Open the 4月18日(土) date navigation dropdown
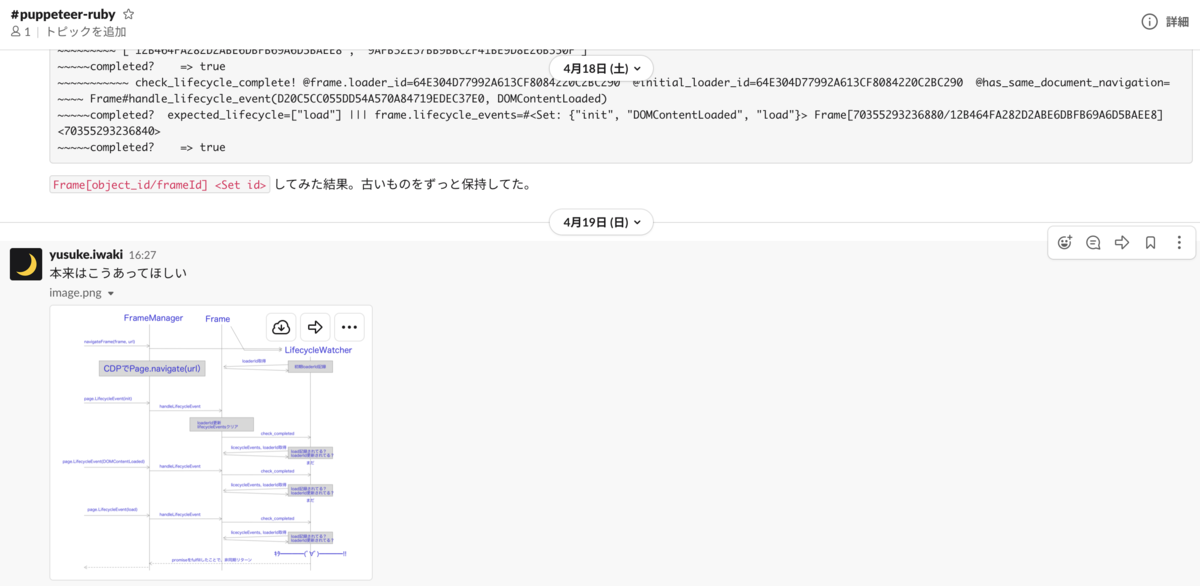 coord(601,68)
